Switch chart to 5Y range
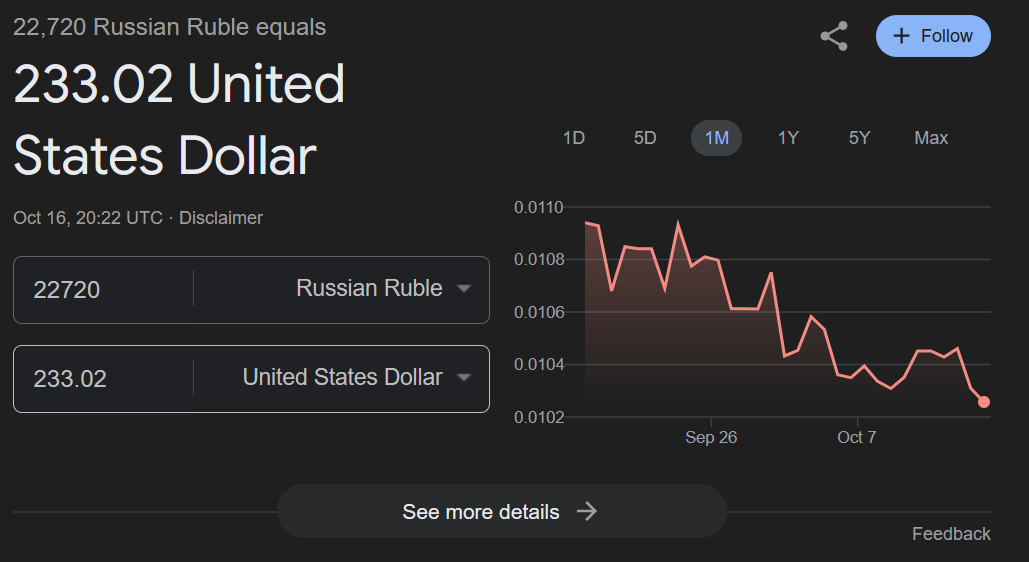Viewport: 1029px width, 562px height. tap(859, 138)
